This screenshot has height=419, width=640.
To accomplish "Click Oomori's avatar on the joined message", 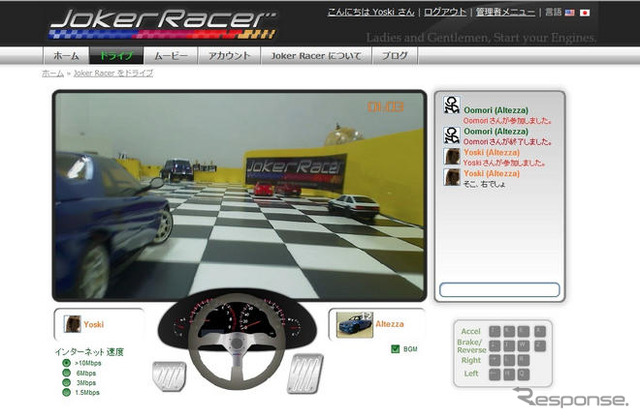I will point(452,105).
